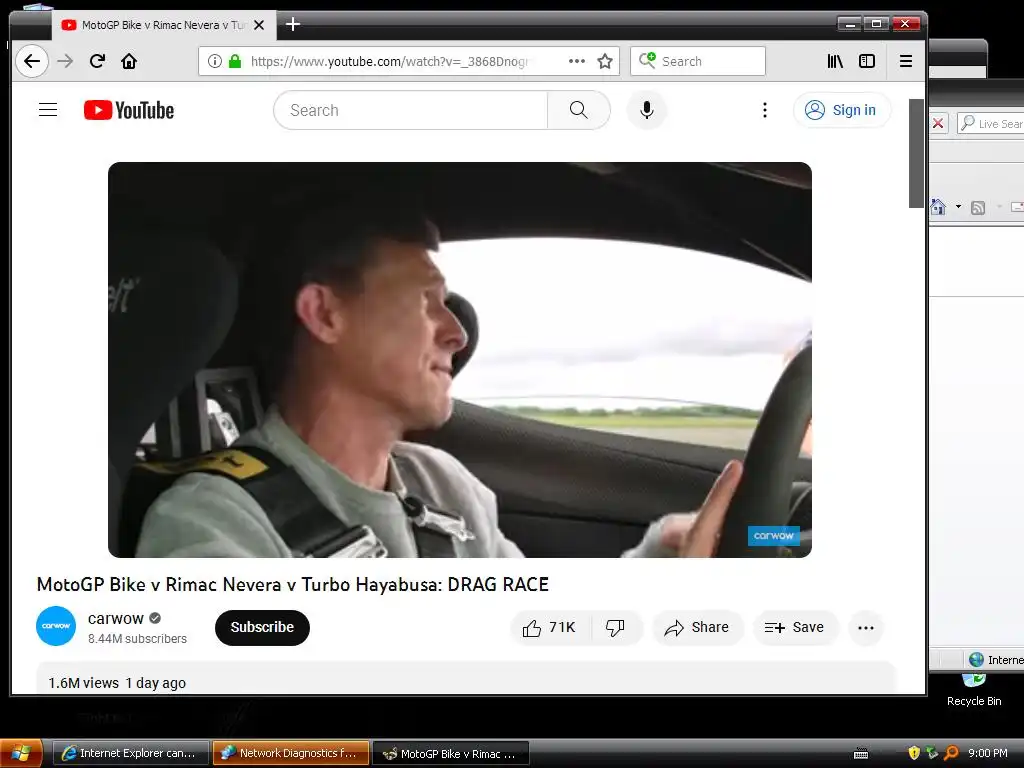Open the carwow channel name link
This screenshot has height=768, width=1024.
[116, 618]
